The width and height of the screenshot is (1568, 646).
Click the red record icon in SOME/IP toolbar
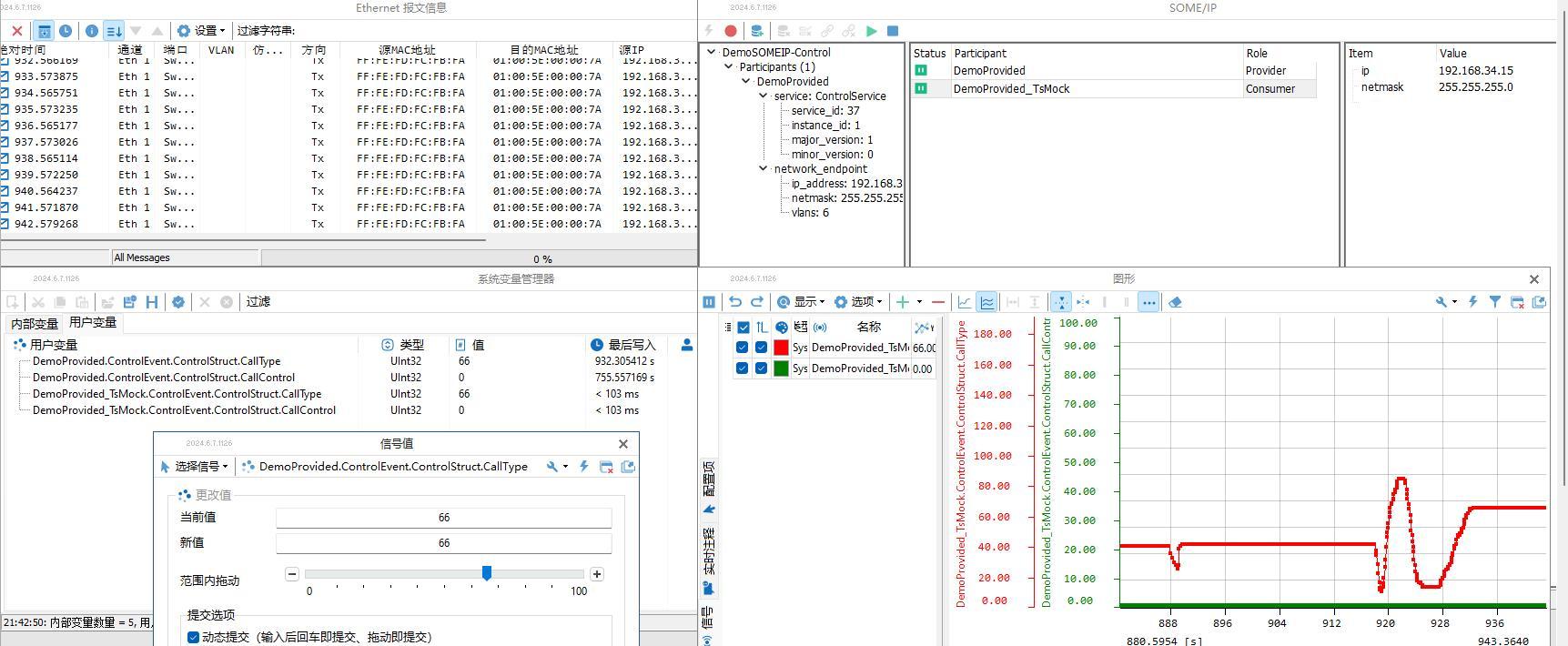pos(730,30)
